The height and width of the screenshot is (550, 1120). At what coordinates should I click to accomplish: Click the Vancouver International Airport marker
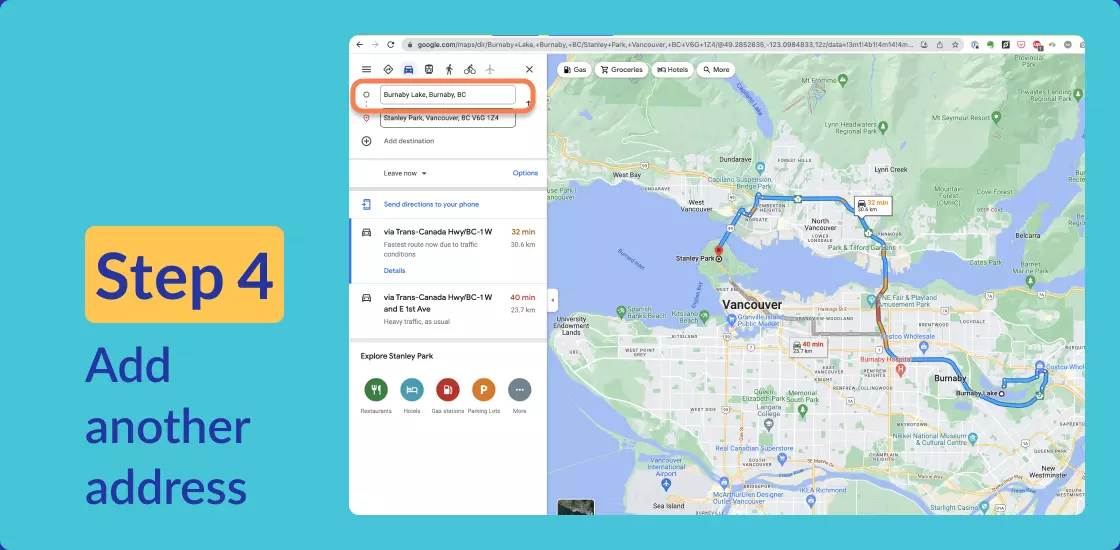point(666,485)
